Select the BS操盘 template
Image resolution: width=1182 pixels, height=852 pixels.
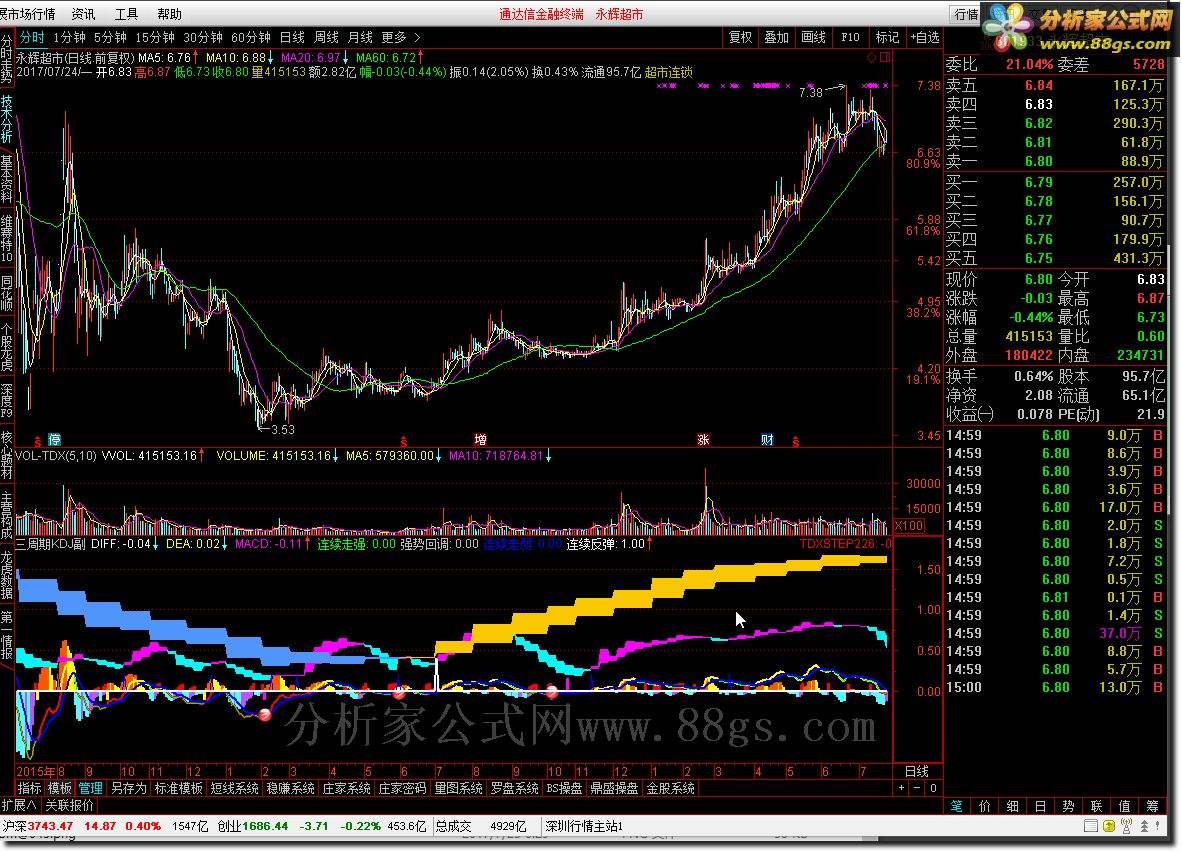[565, 788]
